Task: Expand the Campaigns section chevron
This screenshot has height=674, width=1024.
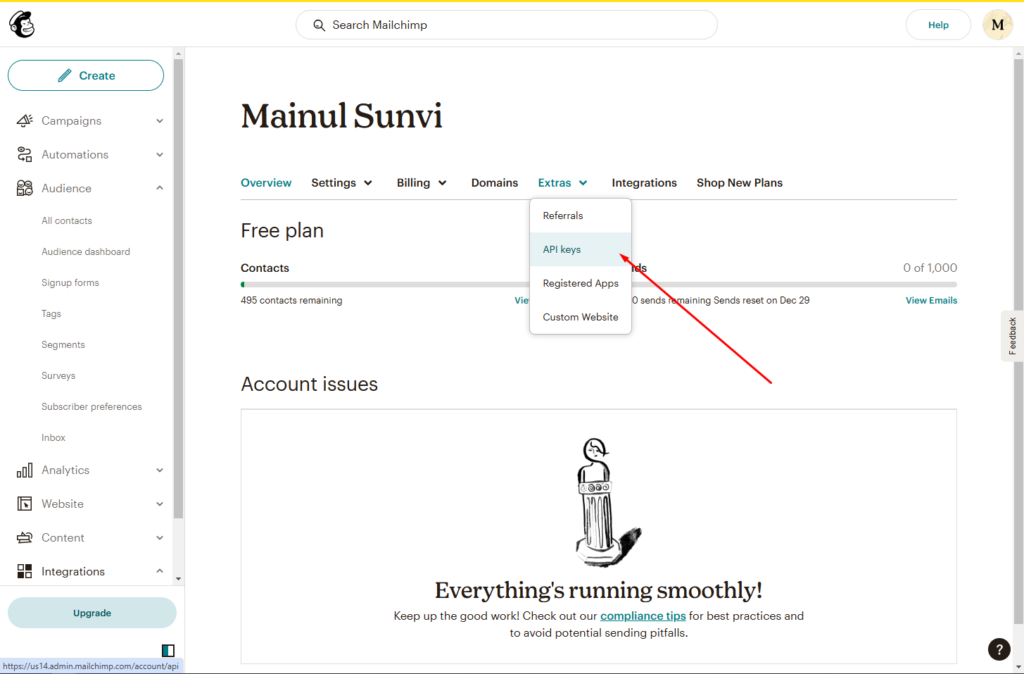Action: click(x=159, y=121)
